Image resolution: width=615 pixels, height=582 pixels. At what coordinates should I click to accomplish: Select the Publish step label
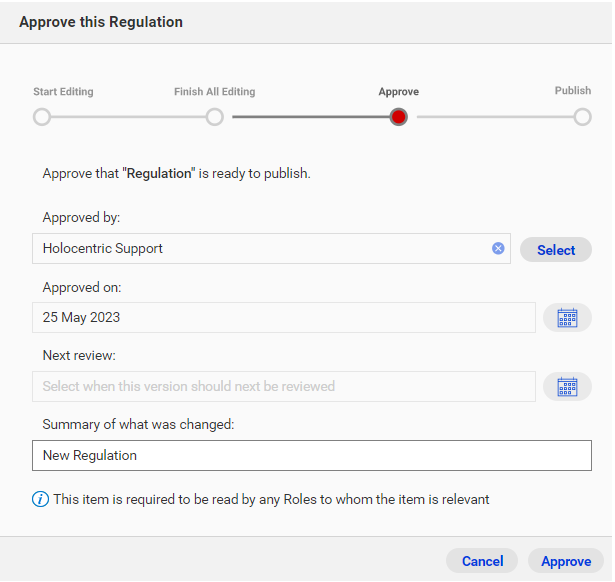pyautogui.click(x=573, y=91)
